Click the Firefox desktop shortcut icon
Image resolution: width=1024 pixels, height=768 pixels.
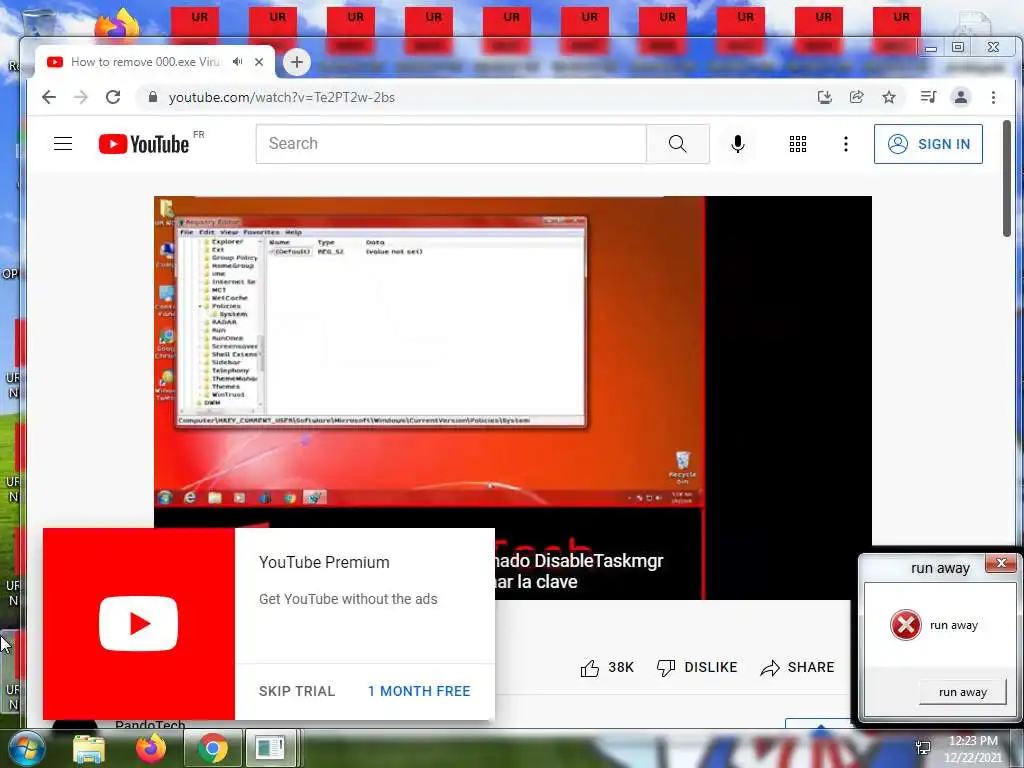pos(118,26)
